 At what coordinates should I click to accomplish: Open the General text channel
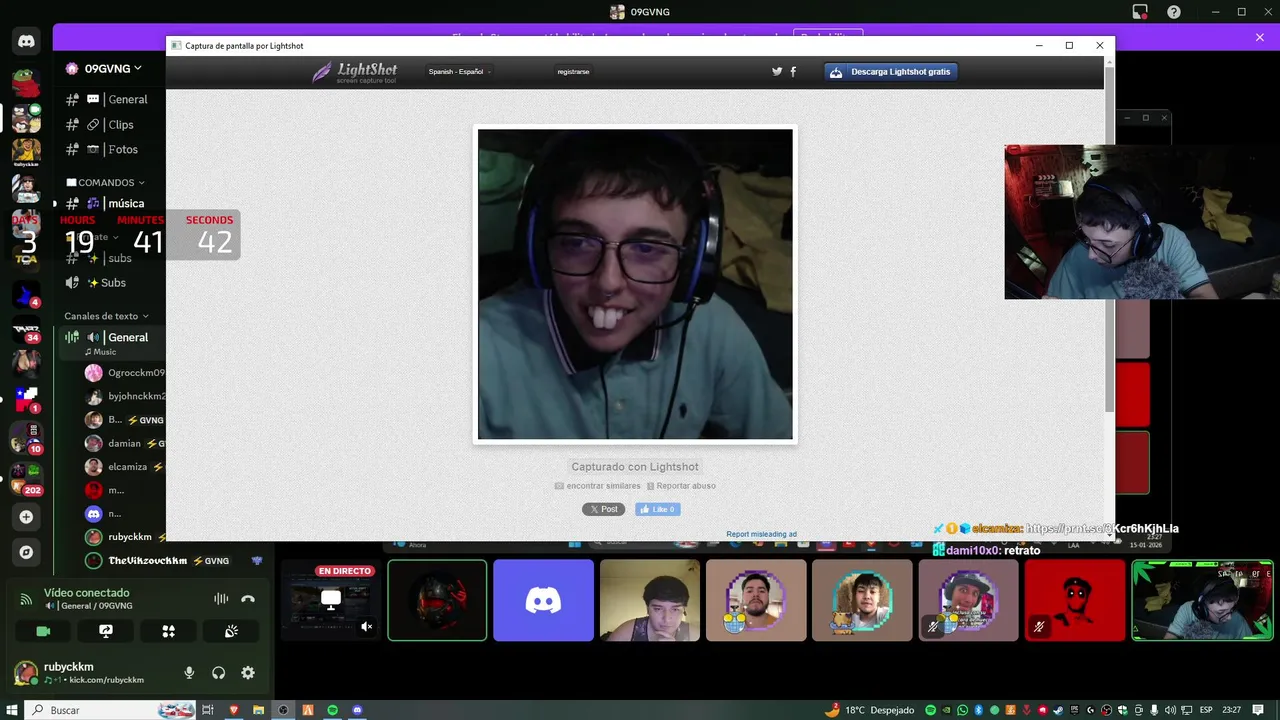(x=110, y=100)
